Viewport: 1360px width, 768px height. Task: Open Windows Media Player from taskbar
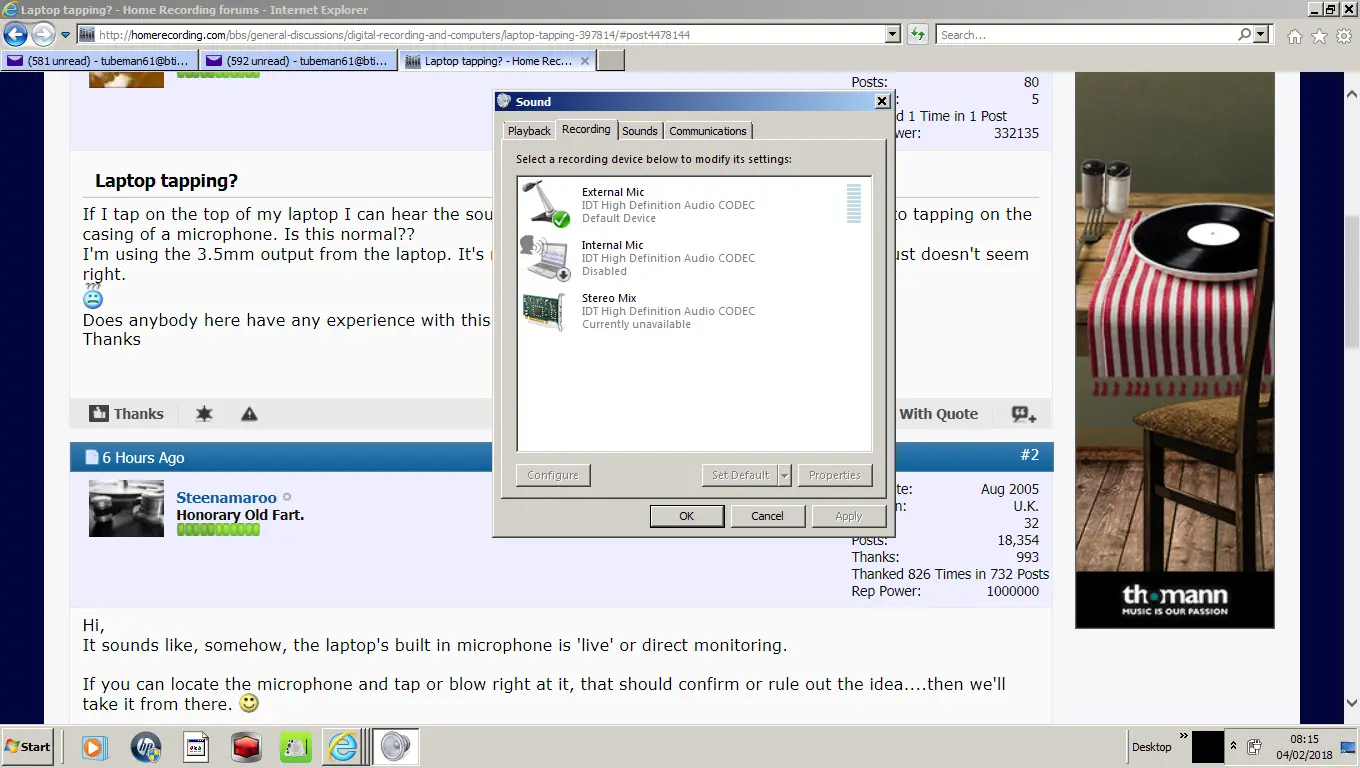(93, 747)
